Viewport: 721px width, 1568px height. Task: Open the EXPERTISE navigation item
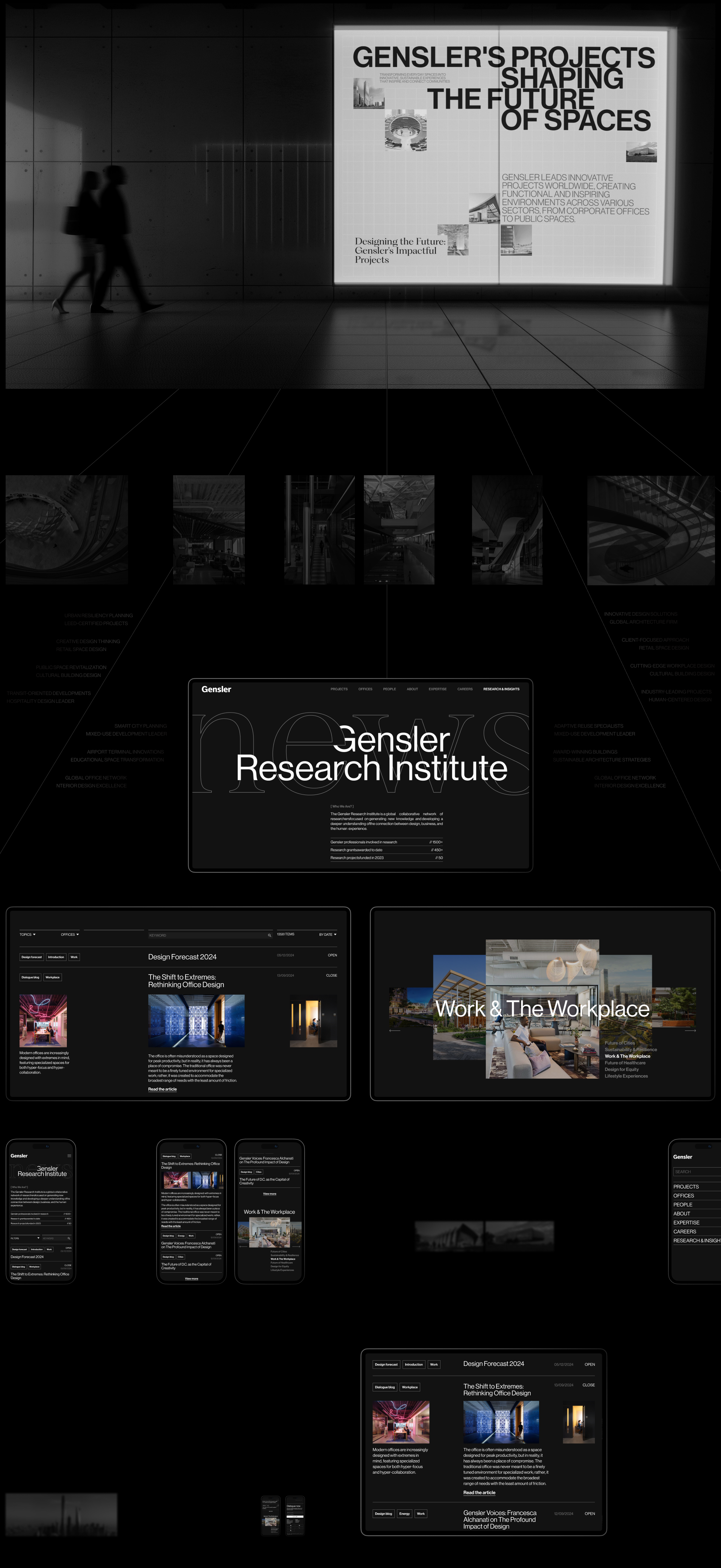click(x=438, y=689)
